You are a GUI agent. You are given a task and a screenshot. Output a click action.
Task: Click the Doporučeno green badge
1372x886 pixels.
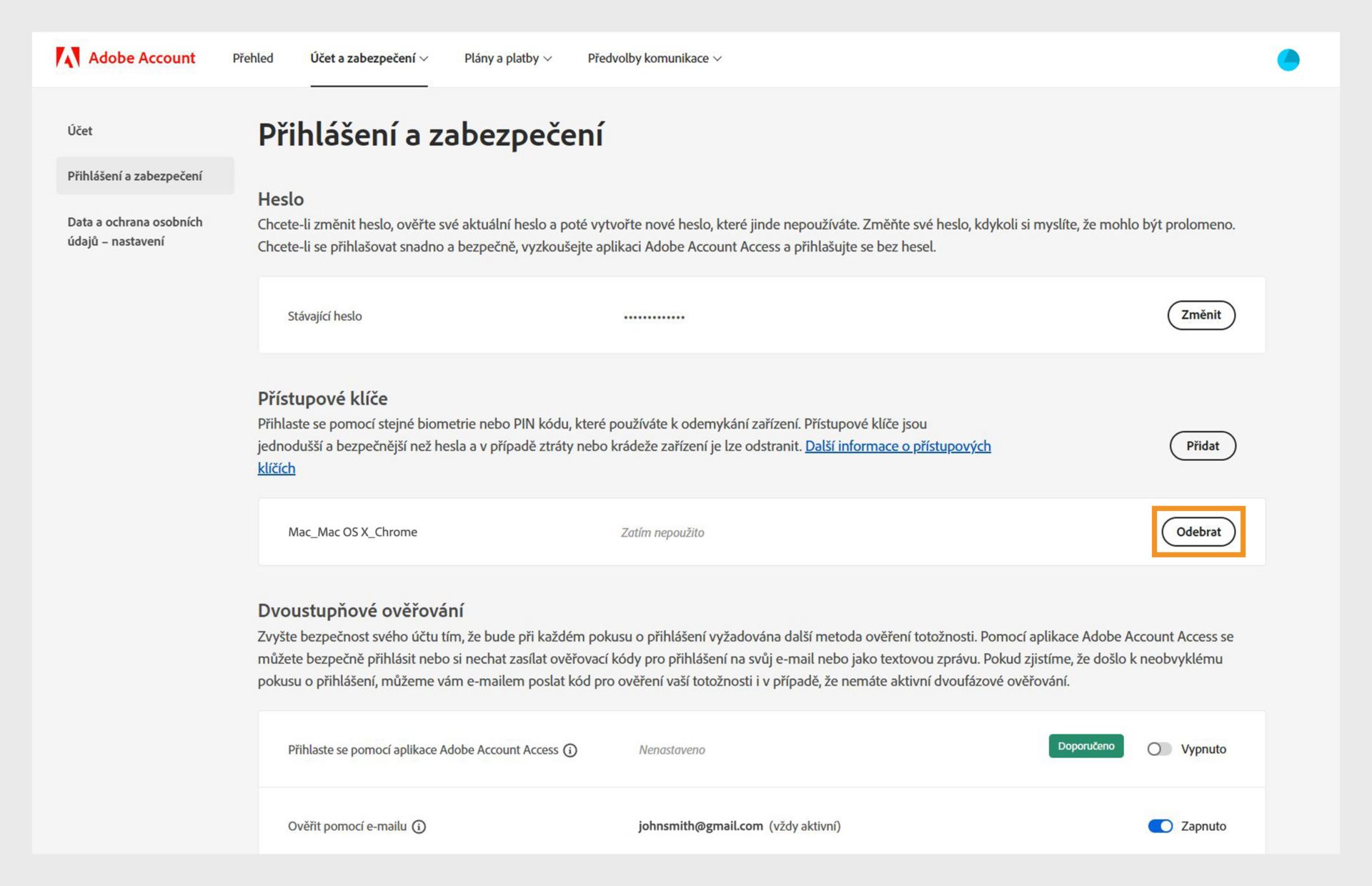[1085, 746]
